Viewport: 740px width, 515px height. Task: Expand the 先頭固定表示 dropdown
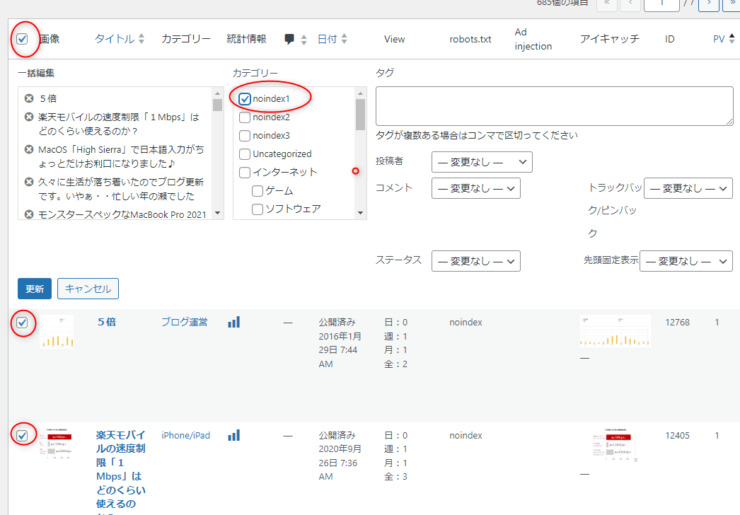[686, 261]
